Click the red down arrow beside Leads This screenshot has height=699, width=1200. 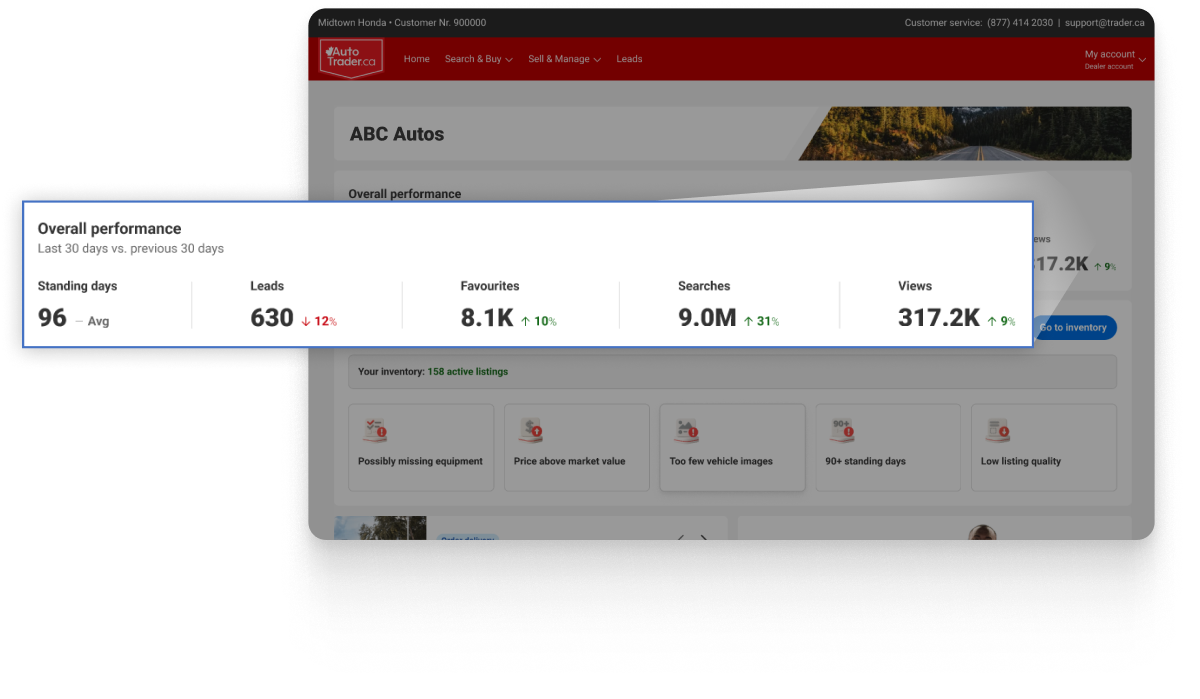tap(306, 321)
